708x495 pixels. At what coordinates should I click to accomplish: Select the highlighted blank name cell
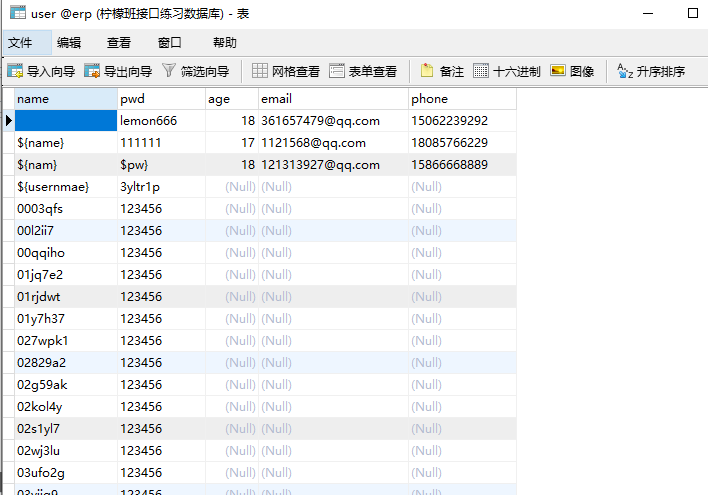tap(66, 121)
